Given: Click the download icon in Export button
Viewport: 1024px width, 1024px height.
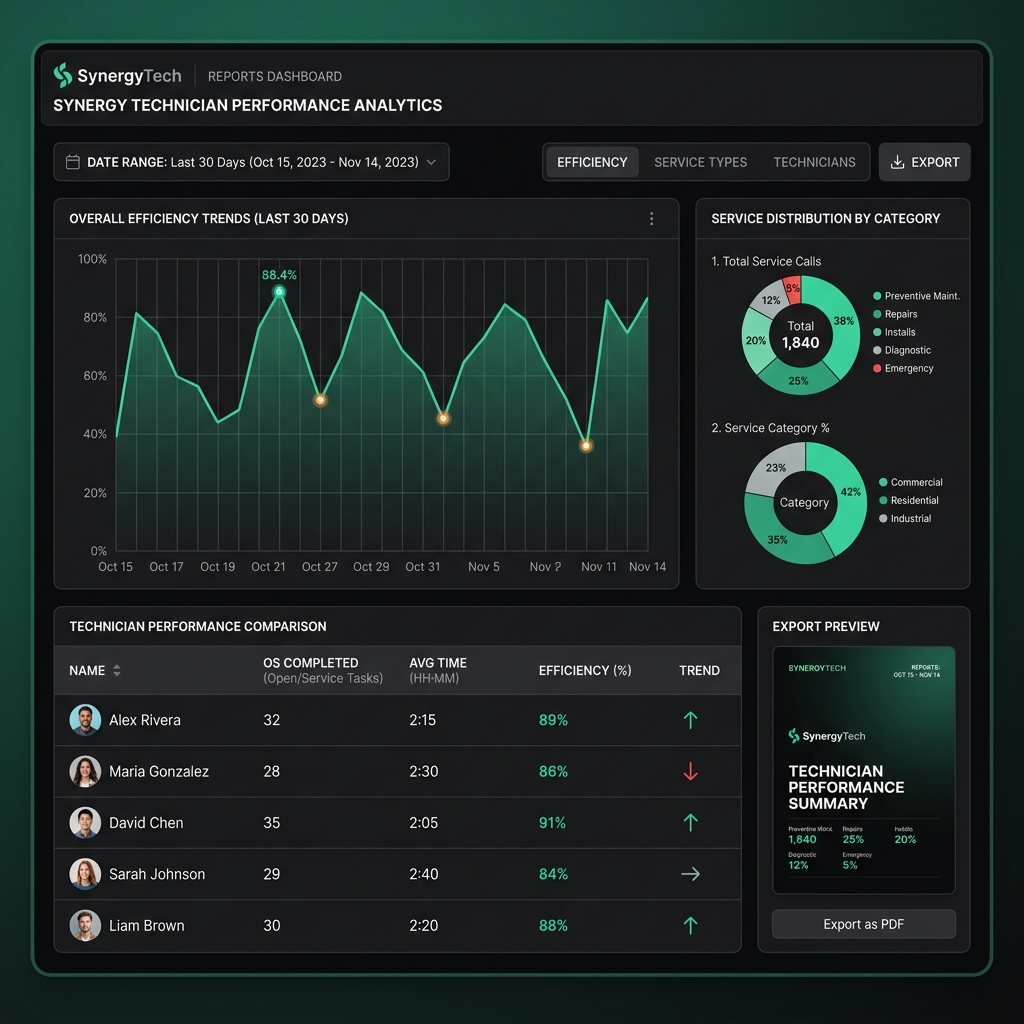Looking at the screenshot, I should 897,162.
